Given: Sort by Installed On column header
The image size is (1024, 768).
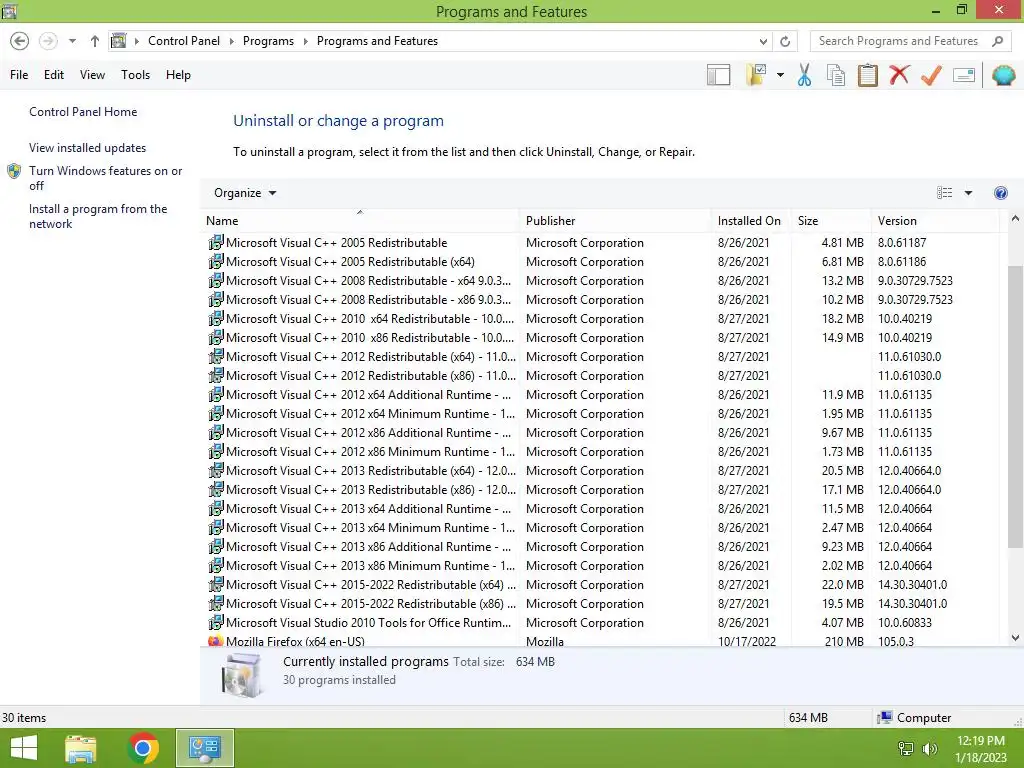Looking at the screenshot, I should [751, 221].
